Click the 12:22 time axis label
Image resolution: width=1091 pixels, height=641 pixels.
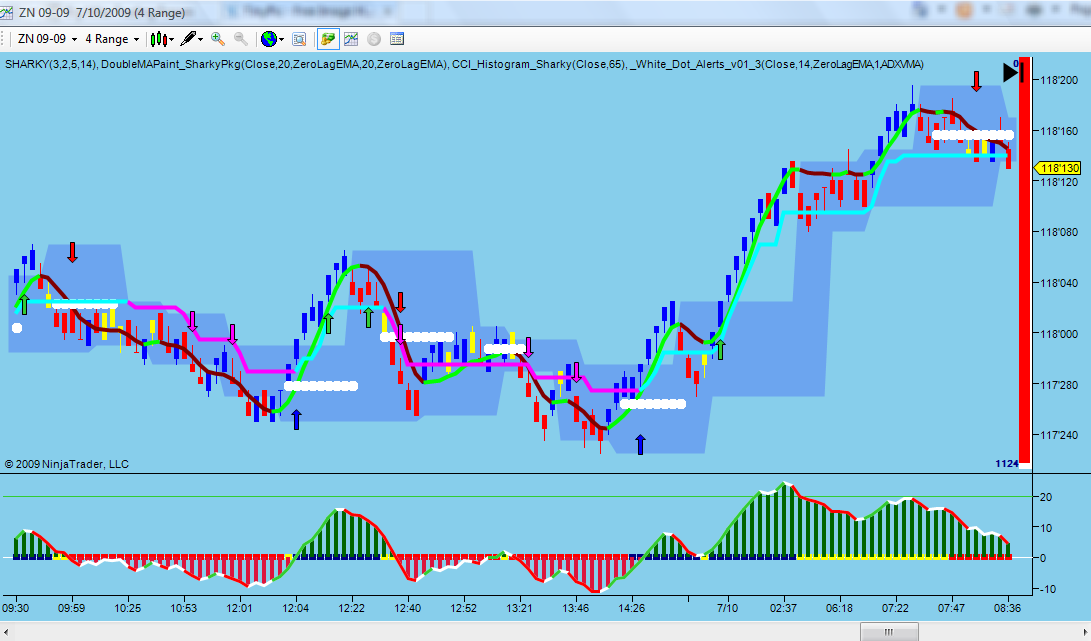pyautogui.click(x=351, y=608)
